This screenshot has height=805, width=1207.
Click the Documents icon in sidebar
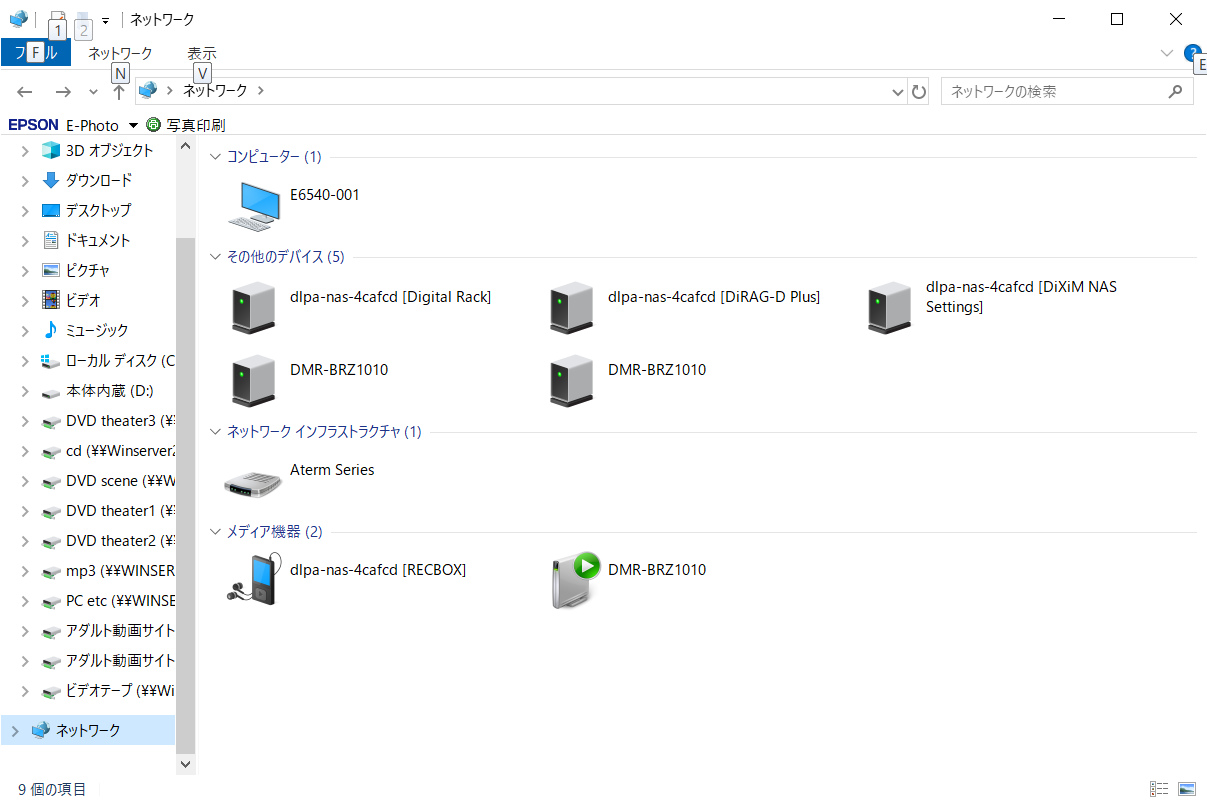point(51,240)
